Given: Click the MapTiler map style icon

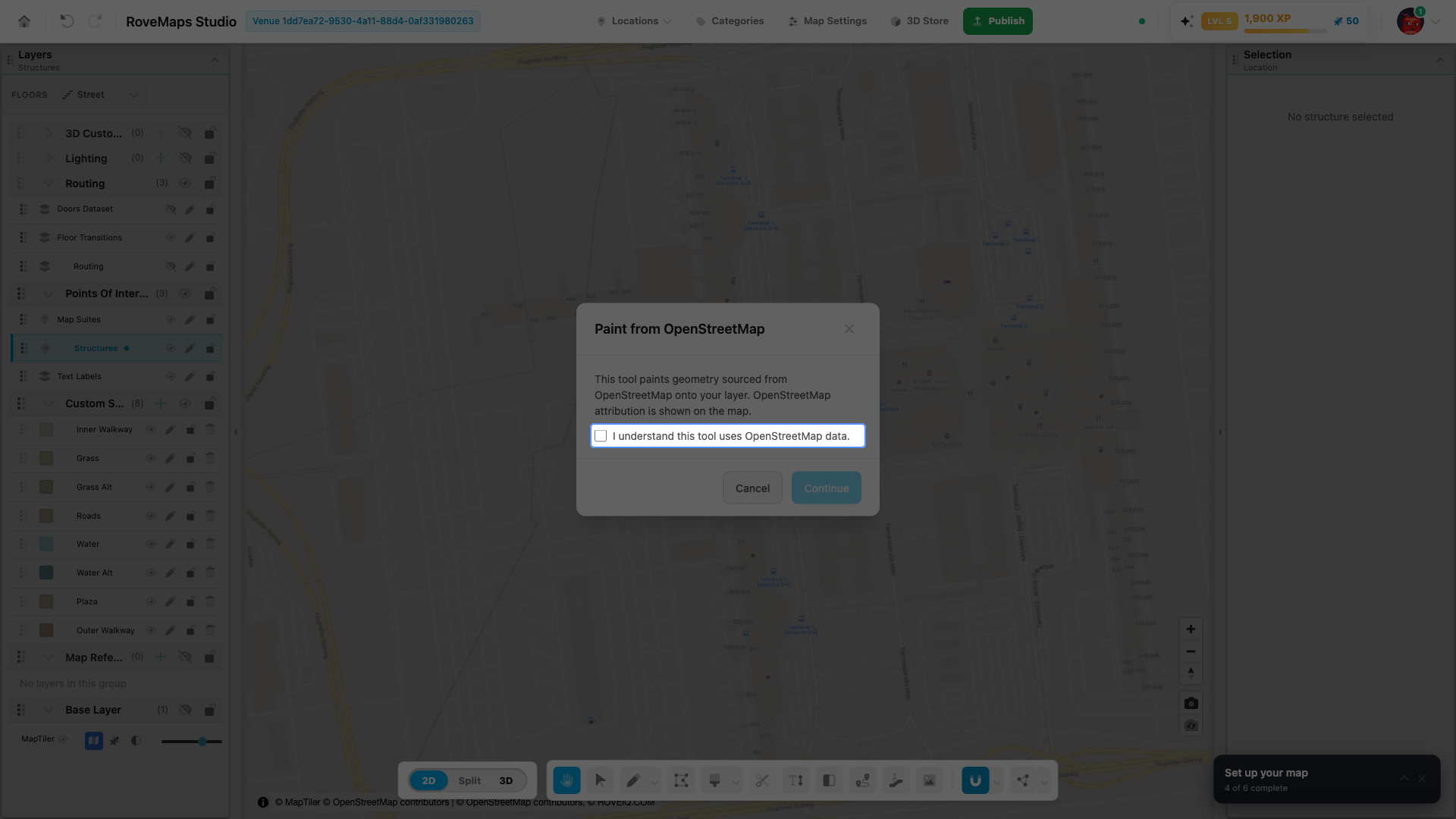Looking at the screenshot, I should coord(94,741).
